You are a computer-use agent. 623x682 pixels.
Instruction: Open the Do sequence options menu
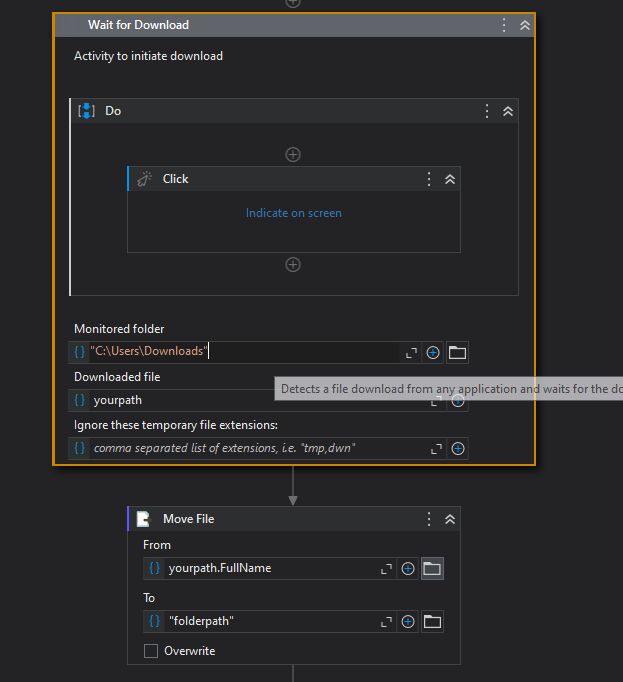[x=487, y=111]
